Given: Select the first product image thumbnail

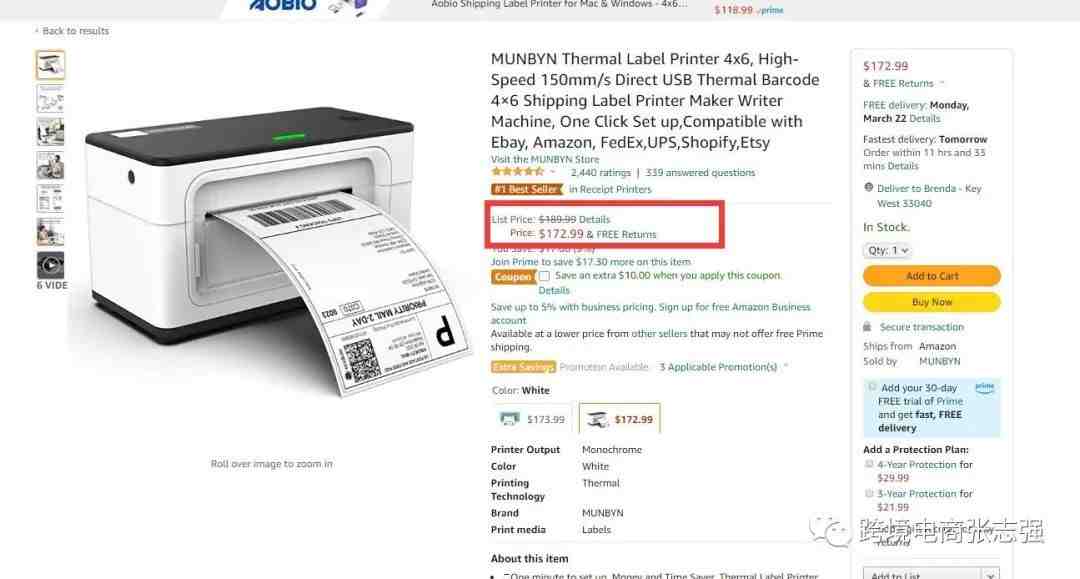Looking at the screenshot, I should [50, 65].
